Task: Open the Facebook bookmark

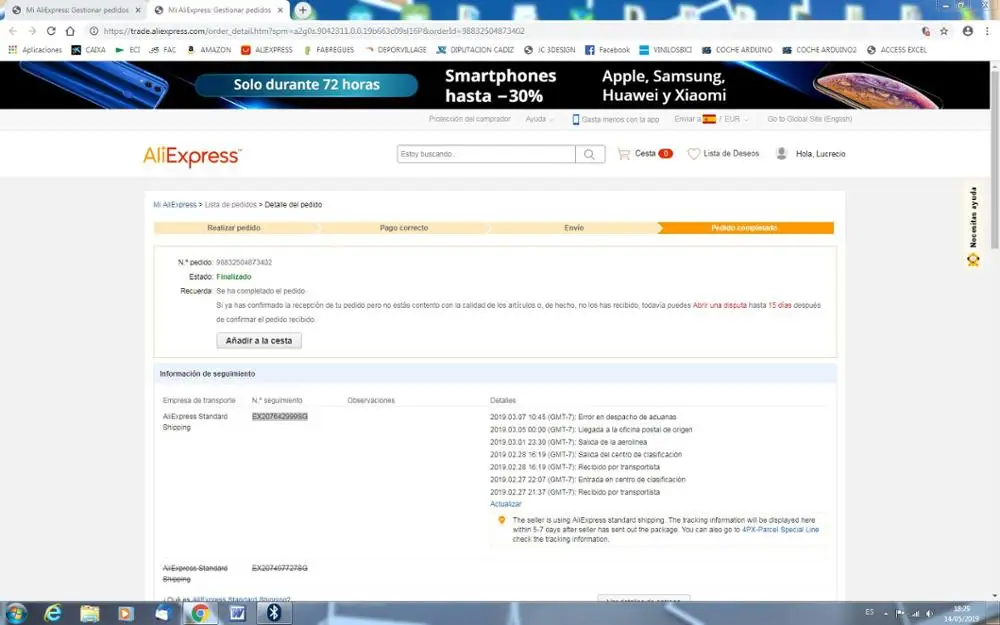Action: [607, 50]
